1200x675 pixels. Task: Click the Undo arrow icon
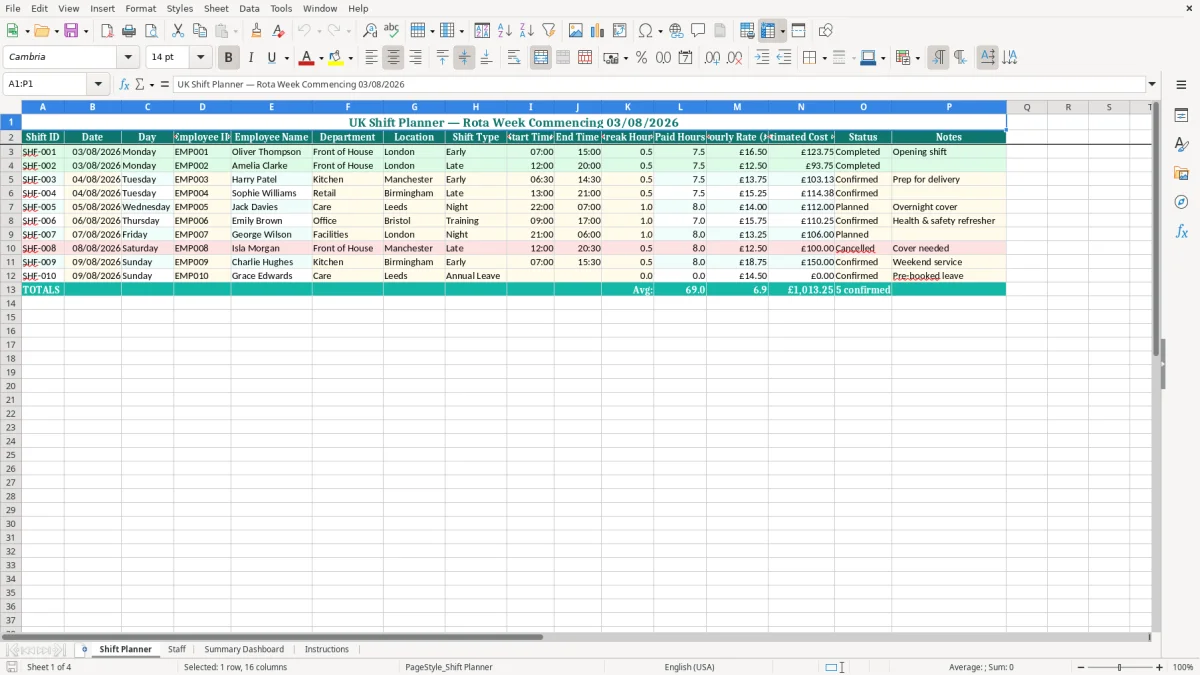point(304,31)
